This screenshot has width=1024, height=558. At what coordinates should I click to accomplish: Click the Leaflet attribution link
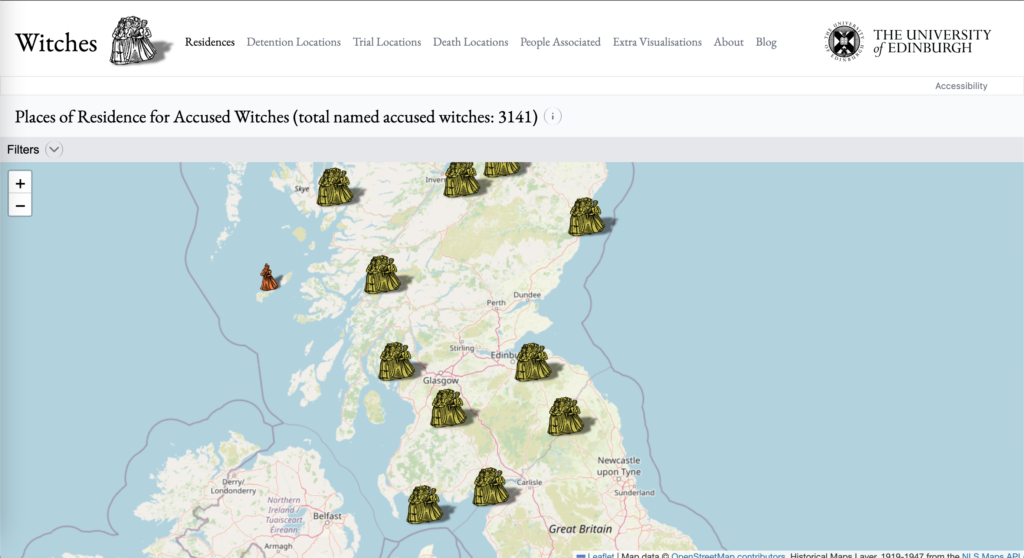pyautogui.click(x=601, y=555)
